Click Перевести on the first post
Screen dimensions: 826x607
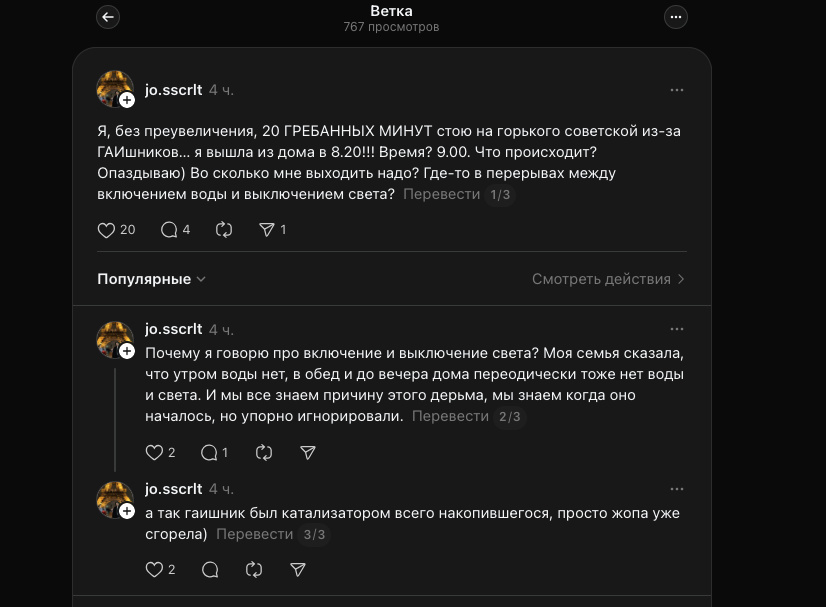click(441, 194)
